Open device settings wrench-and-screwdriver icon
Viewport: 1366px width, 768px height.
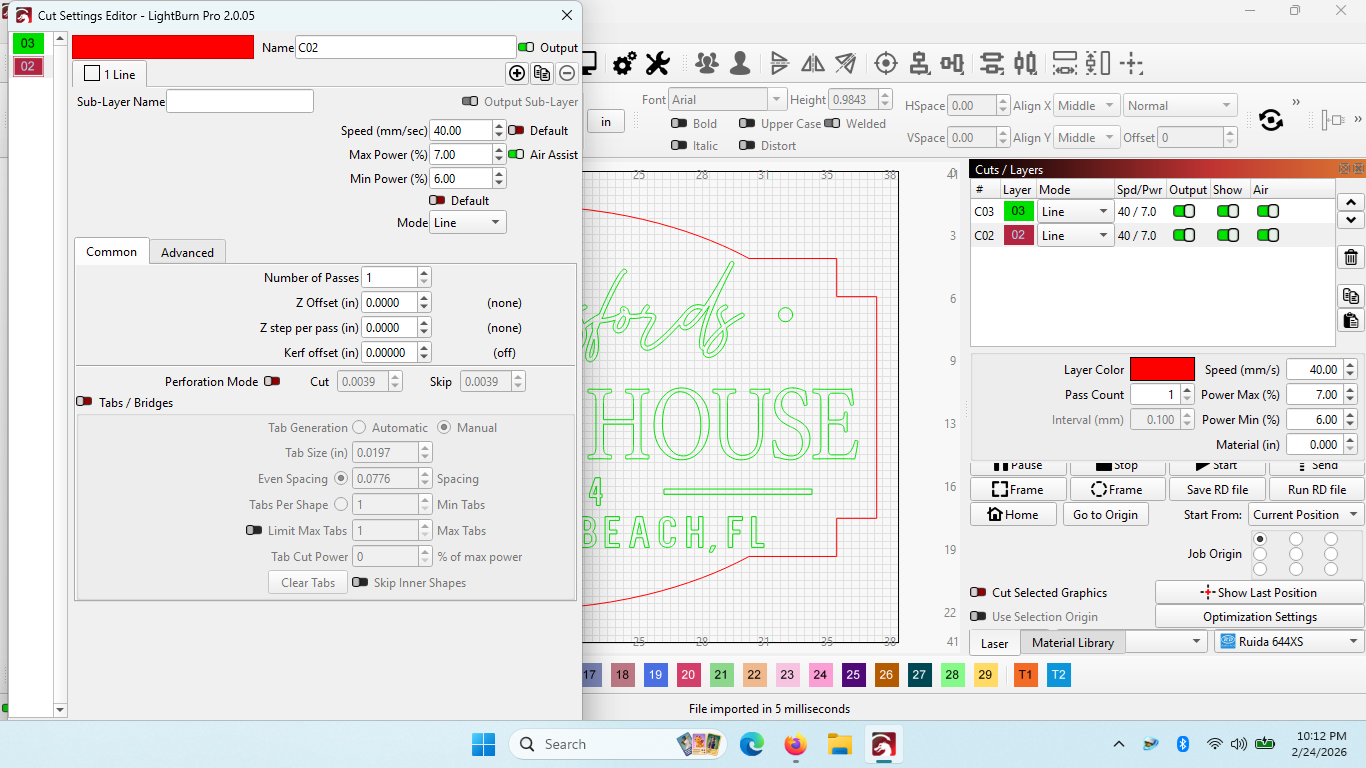click(x=657, y=64)
